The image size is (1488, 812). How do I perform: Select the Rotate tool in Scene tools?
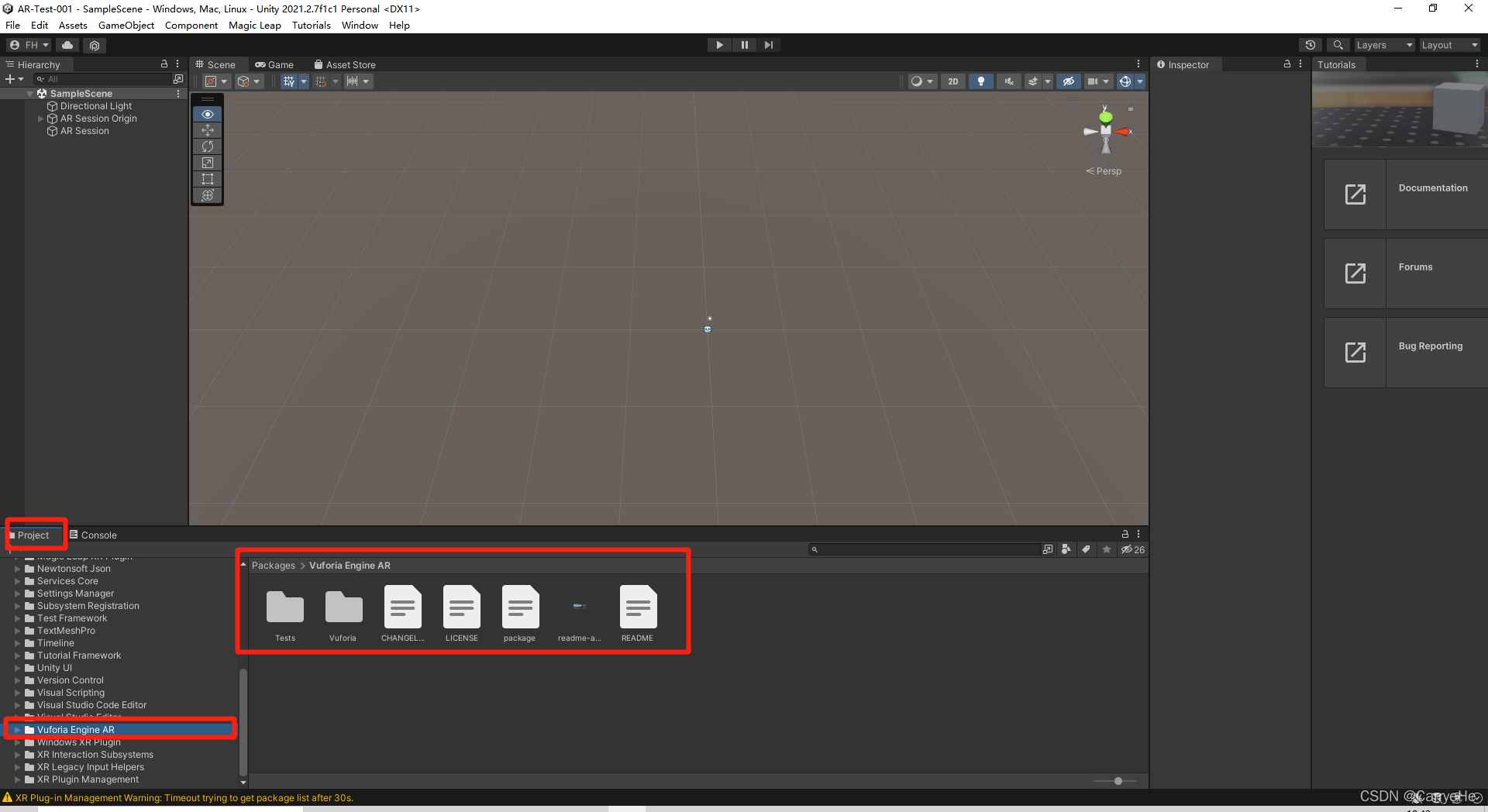click(x=208, y=146)
